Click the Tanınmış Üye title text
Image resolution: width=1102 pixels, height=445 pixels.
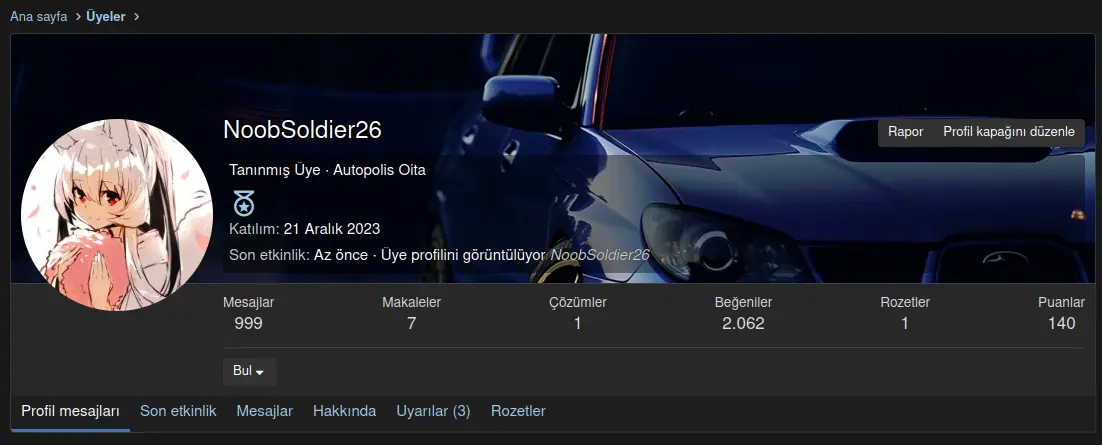[x=275, y=170]
